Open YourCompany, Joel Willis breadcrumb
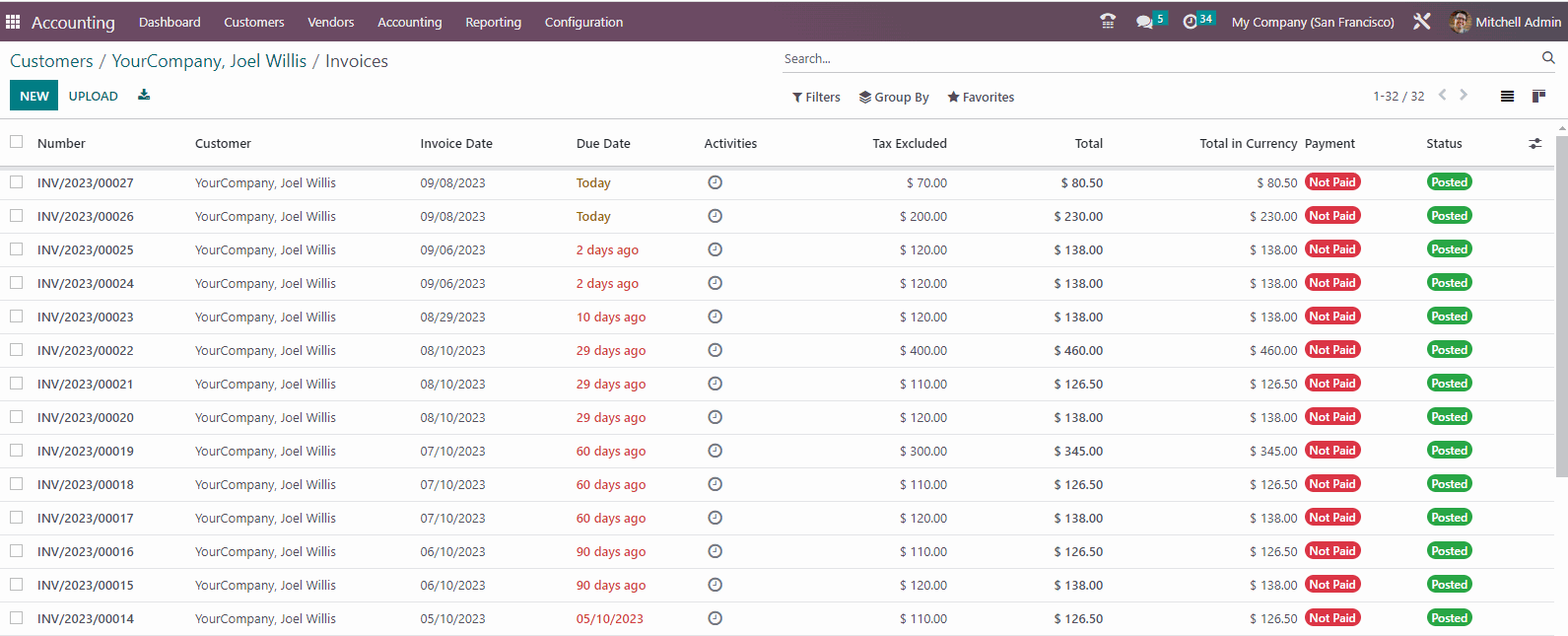This screenshot has height=636, width=1568. [x=209, y=61]
